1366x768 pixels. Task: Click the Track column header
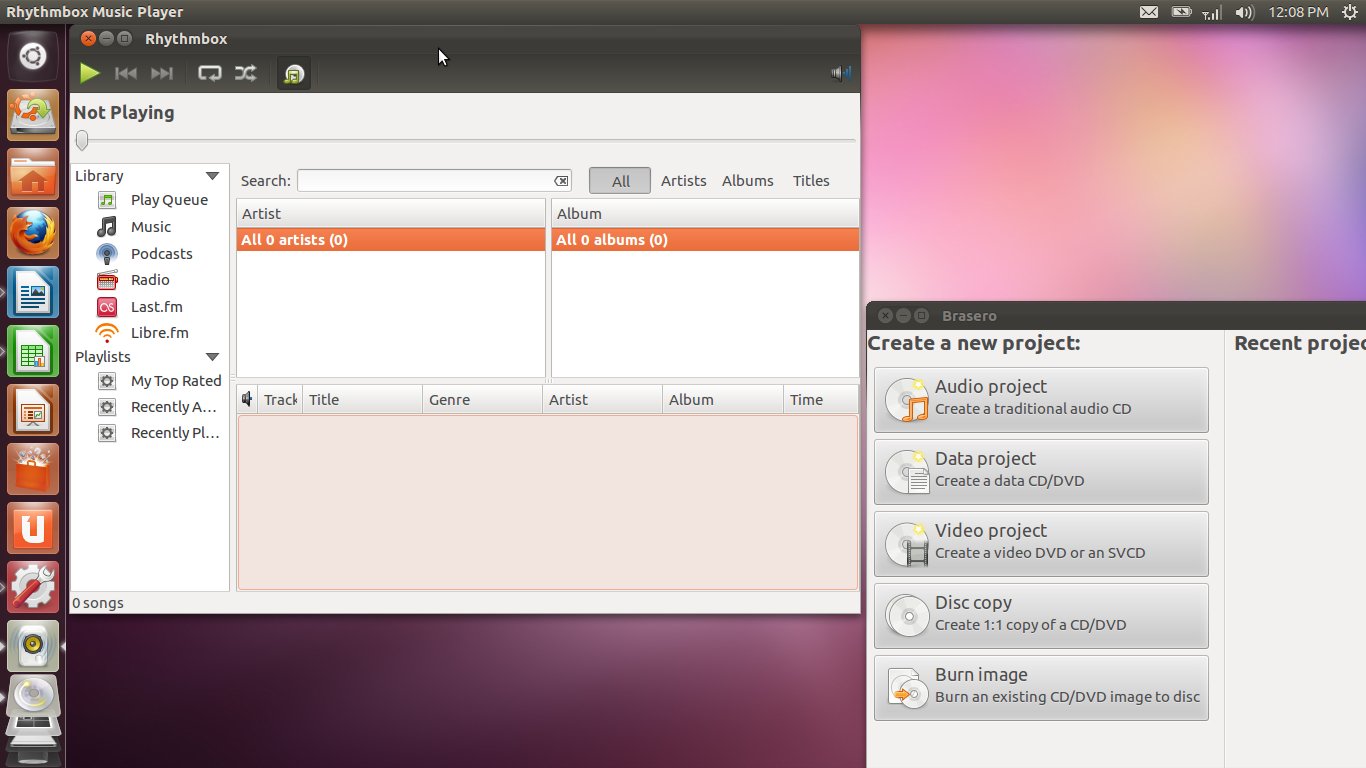(x=280, y=400)
